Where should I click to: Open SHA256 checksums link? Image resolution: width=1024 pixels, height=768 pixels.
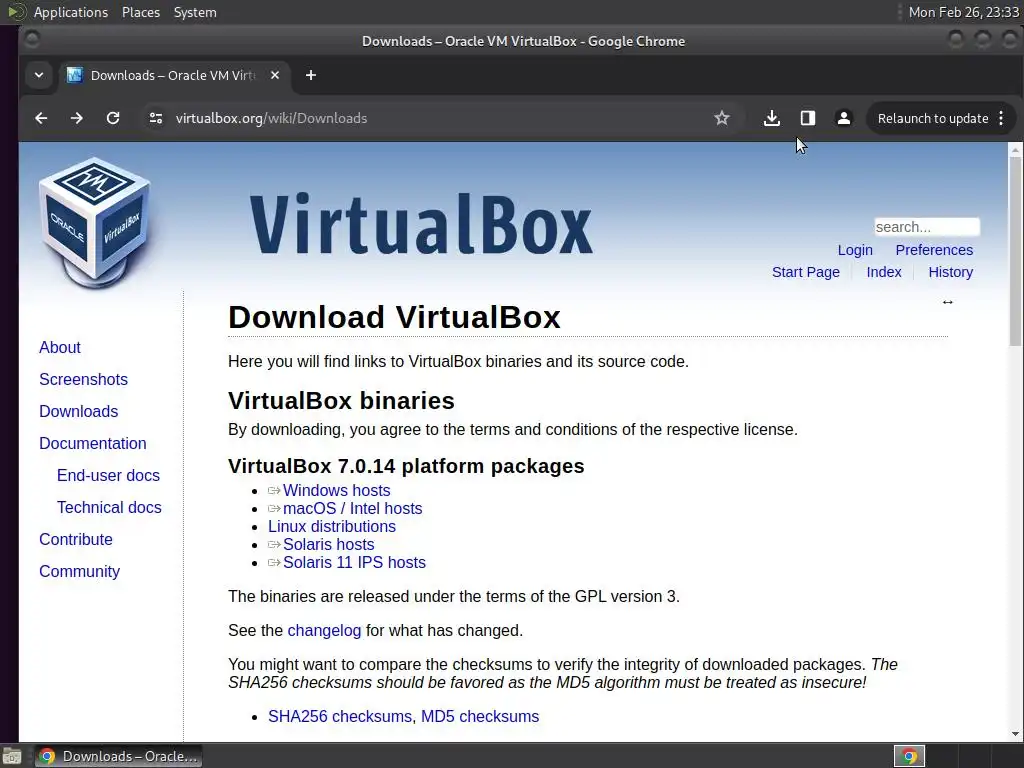point(340,716)
